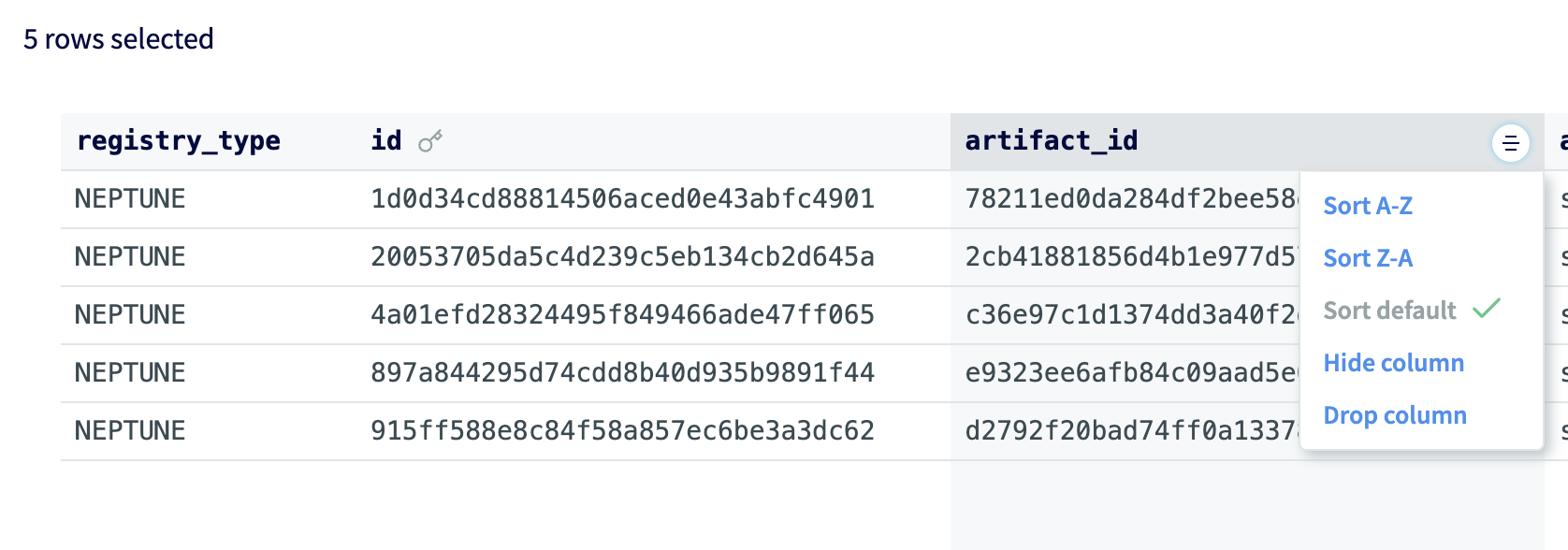Click the registry_type column header
Image resolution: width=1568 pixels, height=550 pixels.
(x=179, y=141)
